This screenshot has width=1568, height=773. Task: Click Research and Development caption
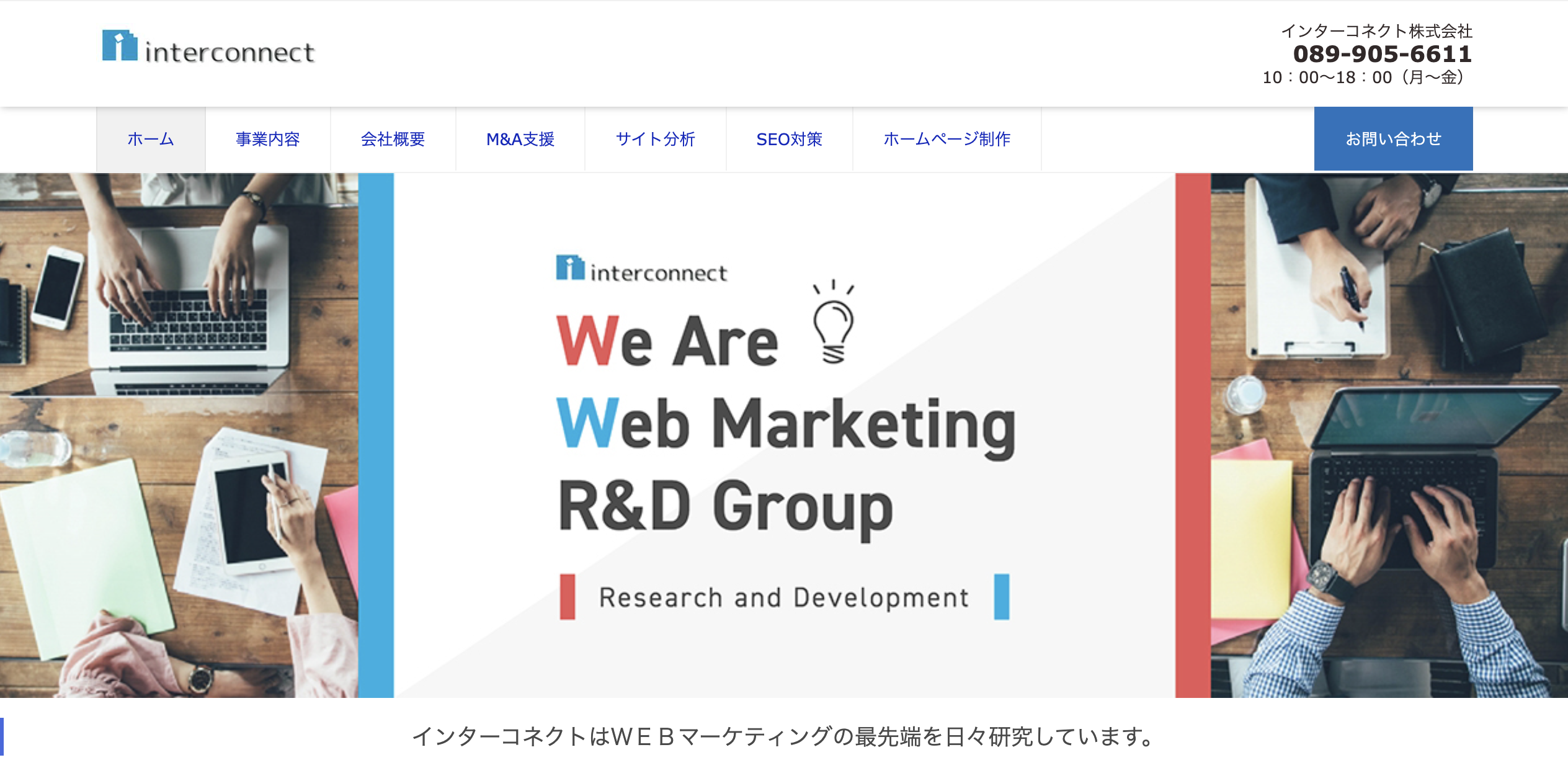tap(783, 597)
